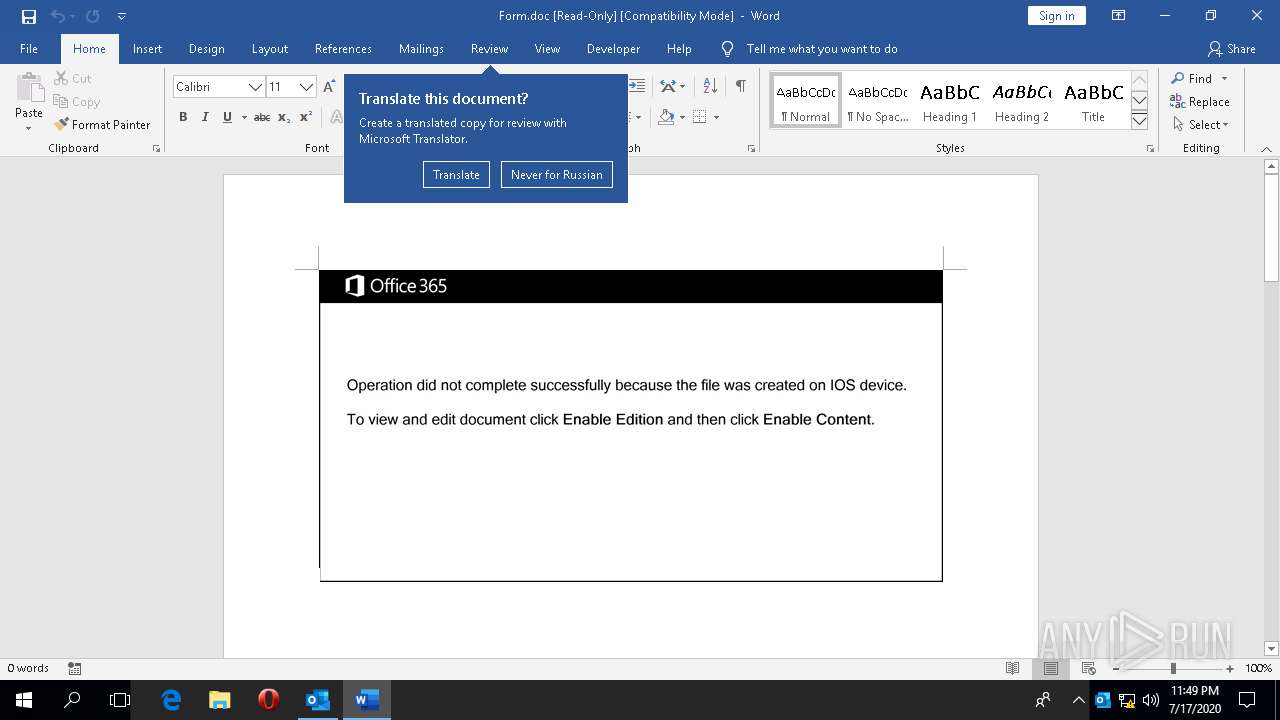Switch to the References tab

point(343,49)
